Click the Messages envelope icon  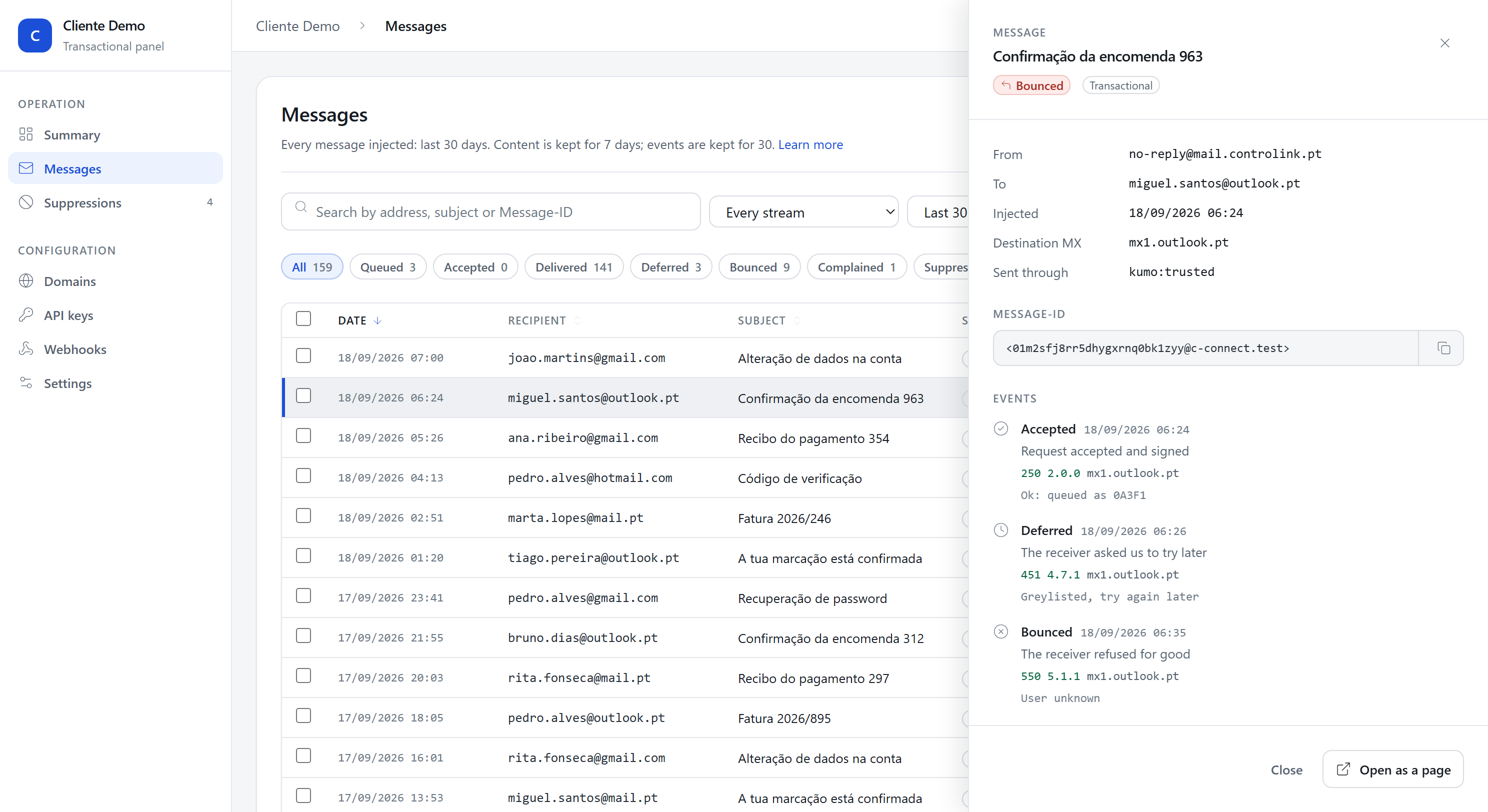click(26, 168)
